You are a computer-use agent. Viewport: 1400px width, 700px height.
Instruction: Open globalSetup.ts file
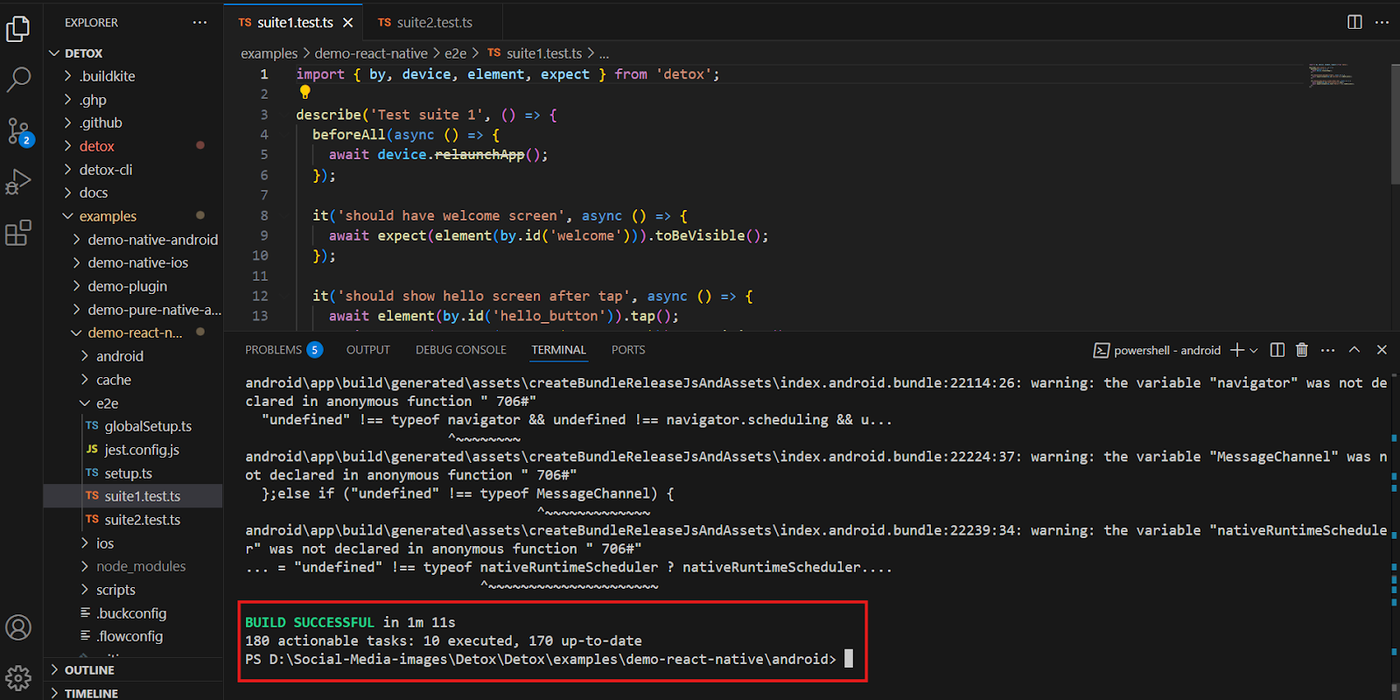(x=133, y=426)
